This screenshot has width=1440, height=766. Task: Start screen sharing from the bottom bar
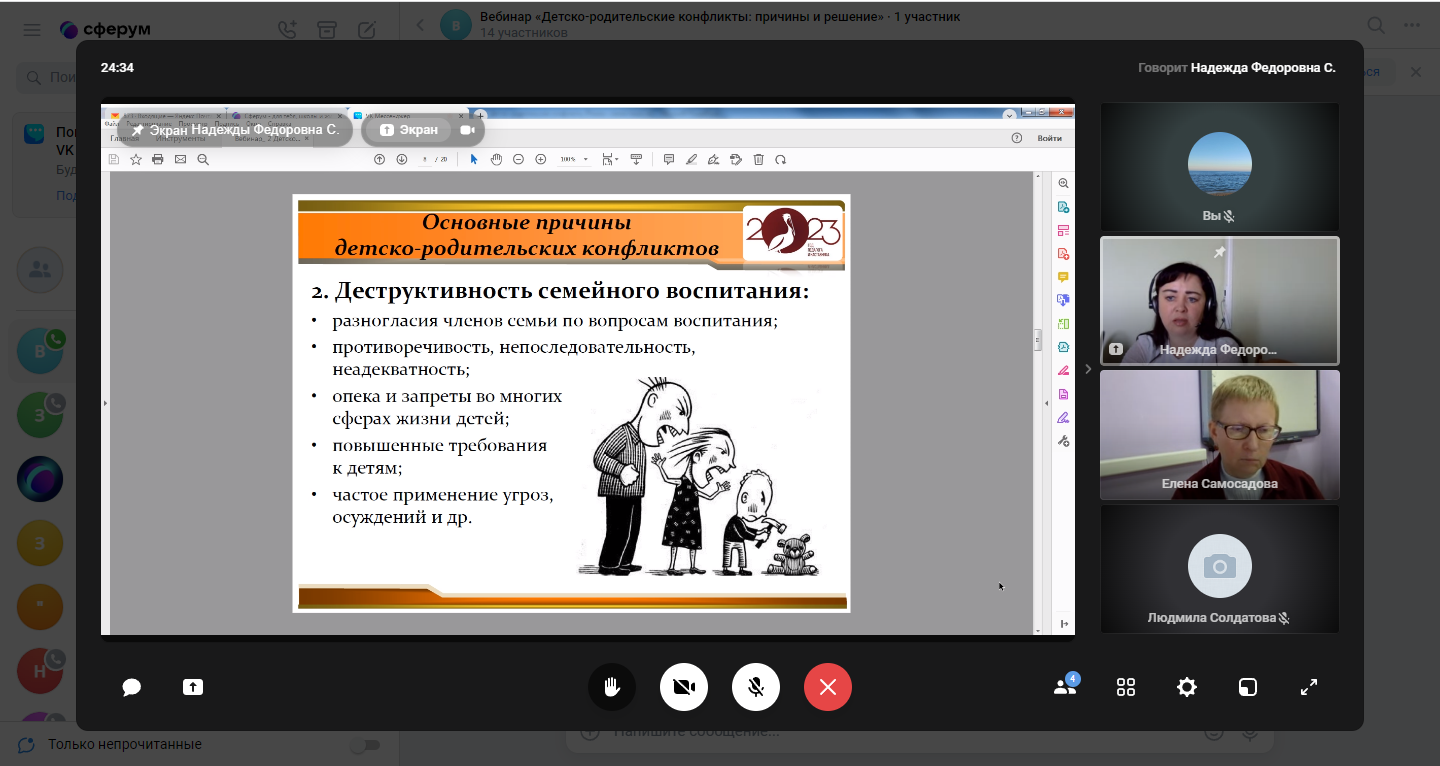192,687
